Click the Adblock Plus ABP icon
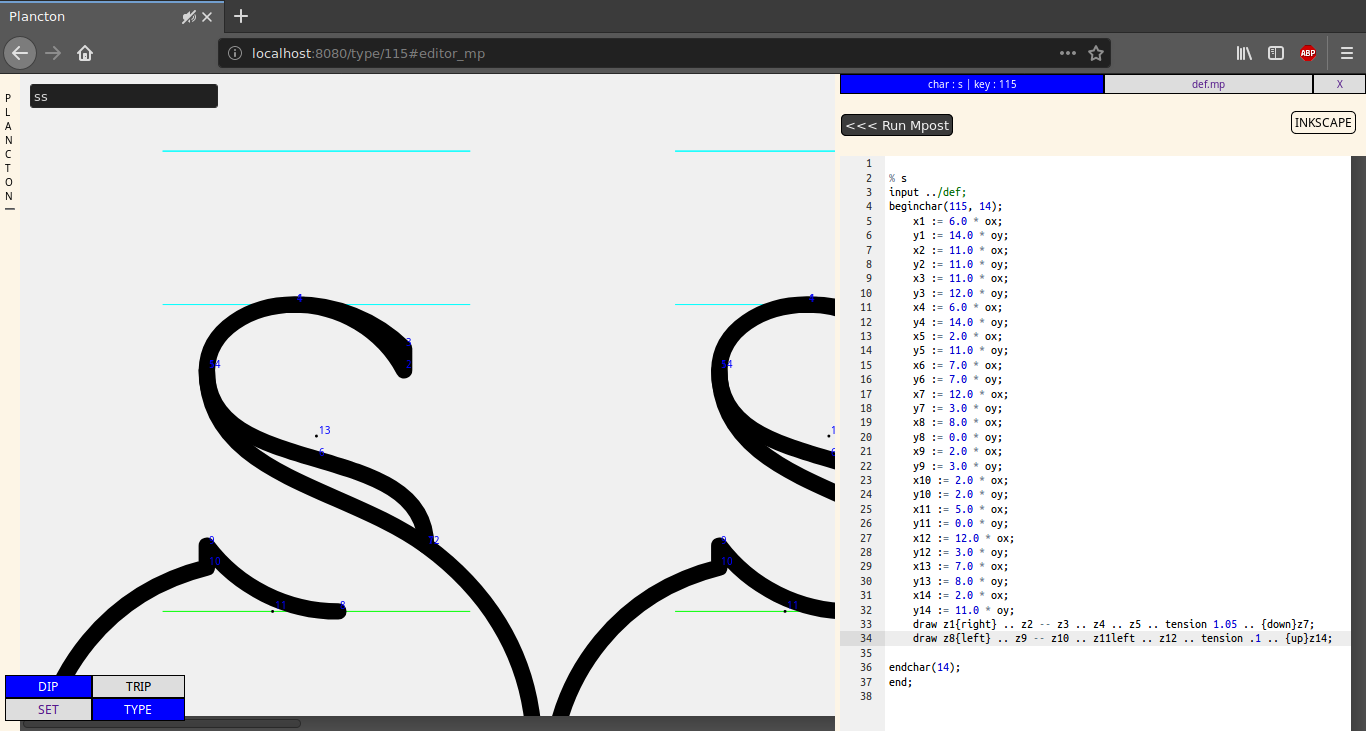Viewport: 1366px width, 731px height. (x=1308, y=53)
